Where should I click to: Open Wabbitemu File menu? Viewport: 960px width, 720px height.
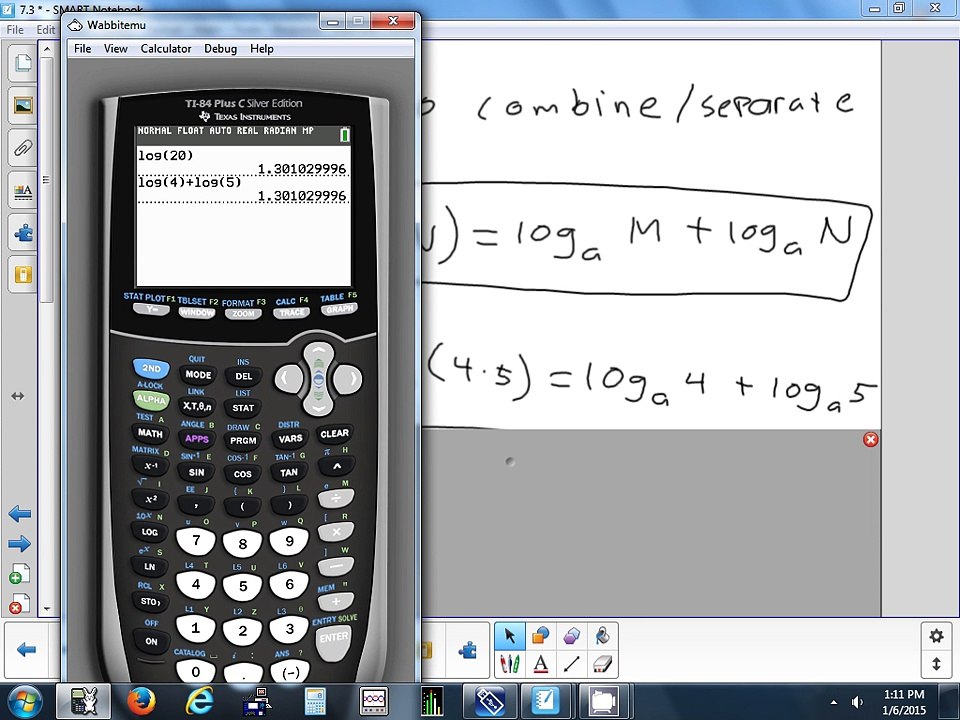point(83,49)
